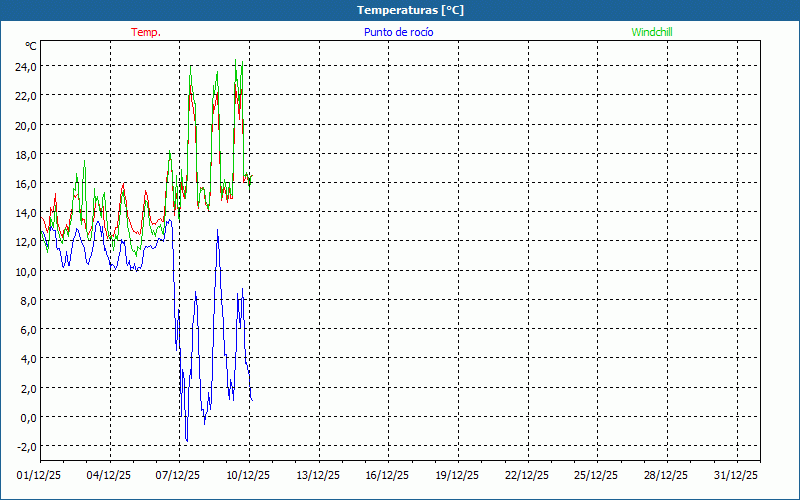Click the 13/12/25 date label
800x500 pixels.
(x=318, y=475)
